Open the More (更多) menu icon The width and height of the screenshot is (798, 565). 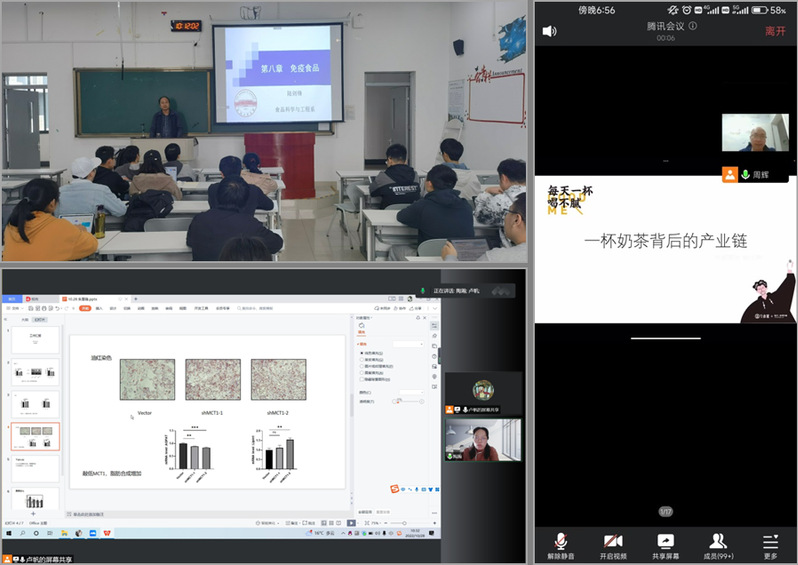[x=770, y=544]
